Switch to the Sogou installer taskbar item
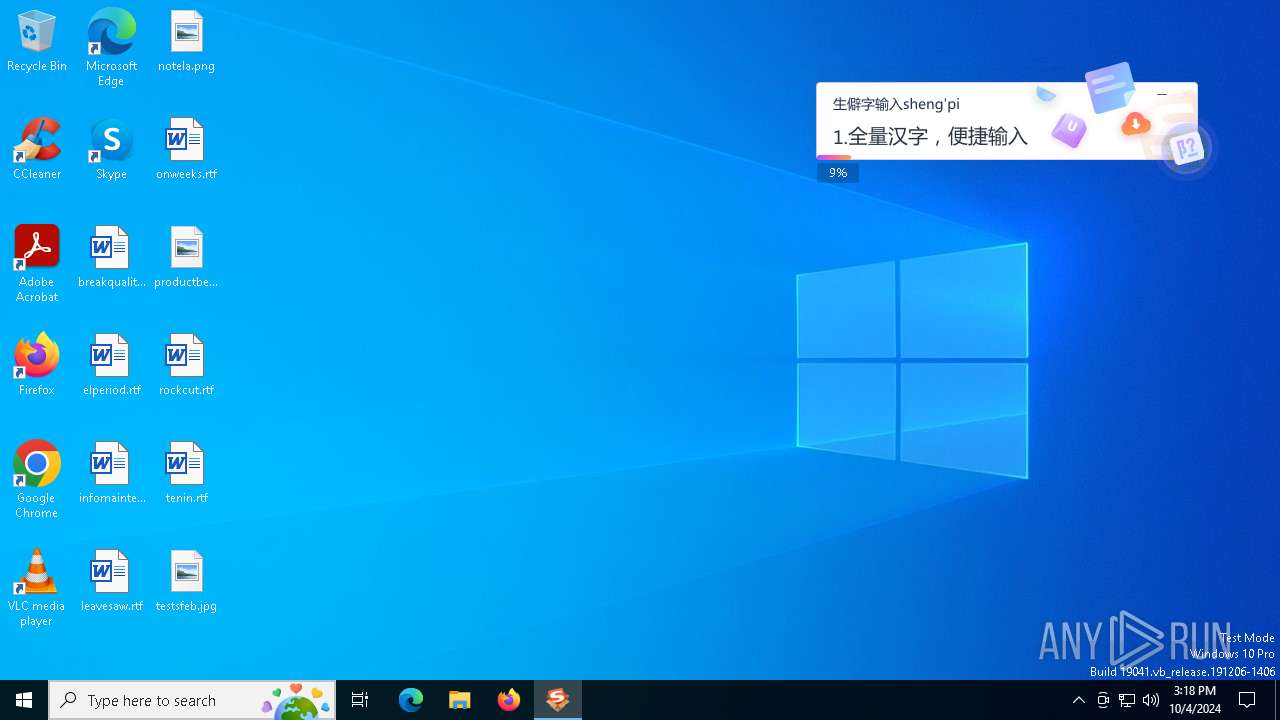The width and height of the screenshot is (1280, 720). click(x=558, y=700)
